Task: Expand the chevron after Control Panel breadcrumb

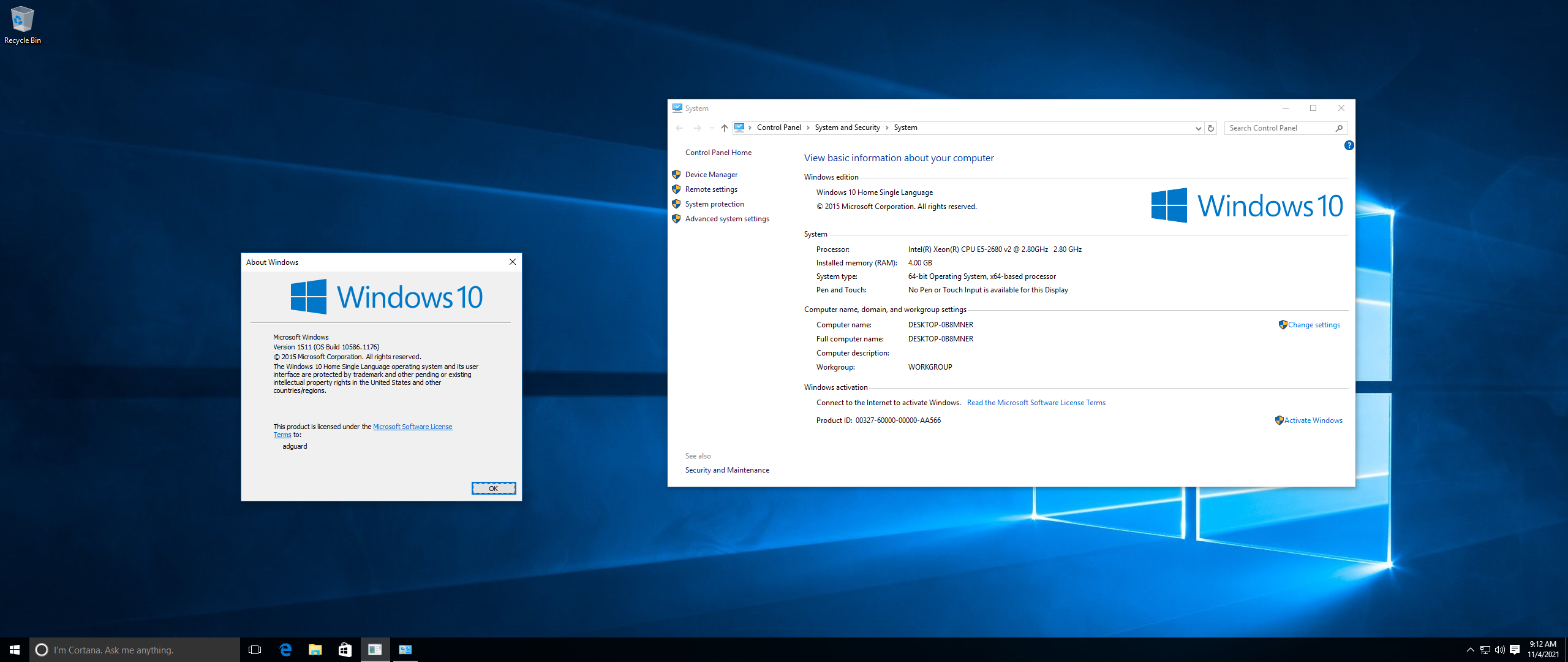Action: [808, 127]
